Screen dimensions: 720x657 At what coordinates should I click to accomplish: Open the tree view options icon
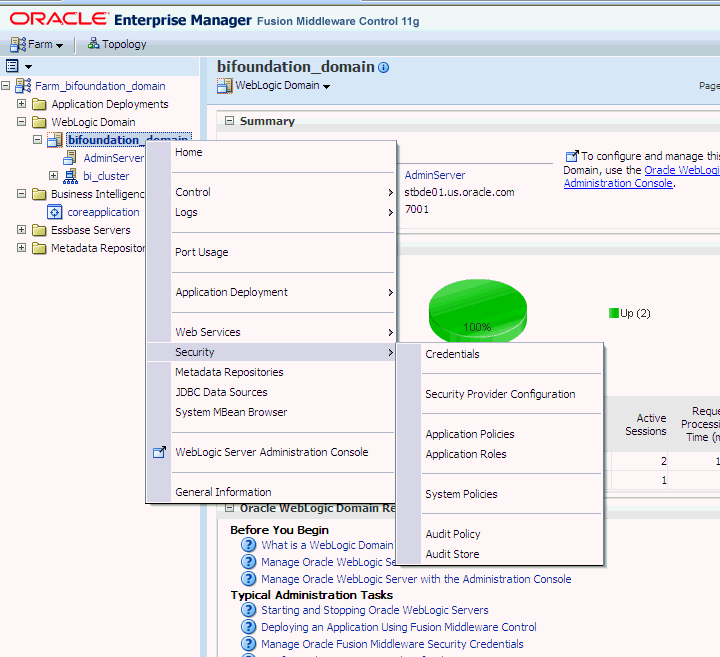click(x=12, y=66)
